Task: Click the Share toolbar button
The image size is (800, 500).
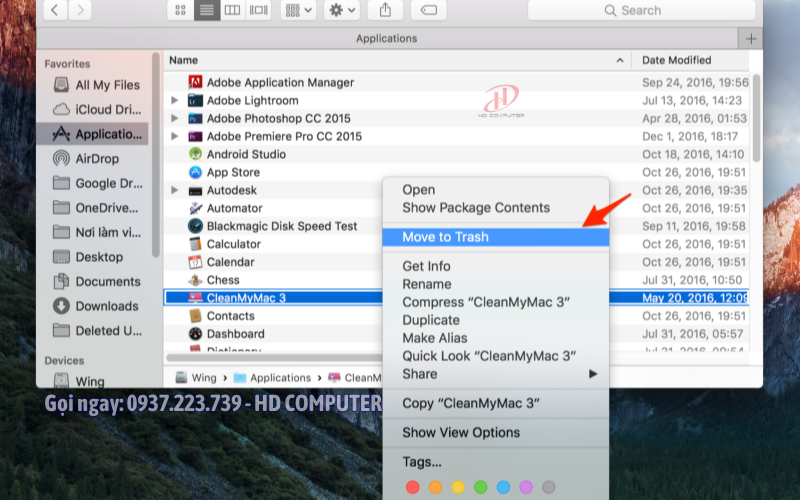Action: coord(385,10)
